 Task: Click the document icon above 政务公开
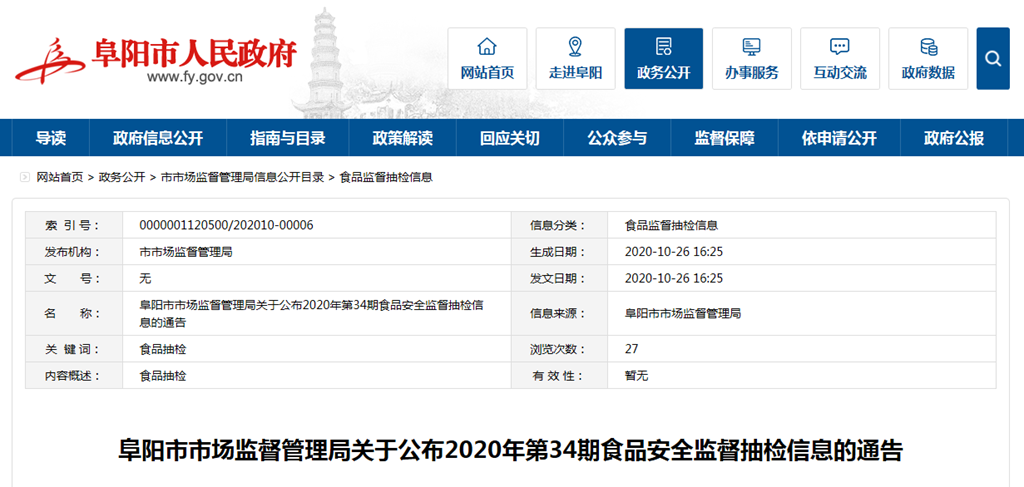[664, 47]
